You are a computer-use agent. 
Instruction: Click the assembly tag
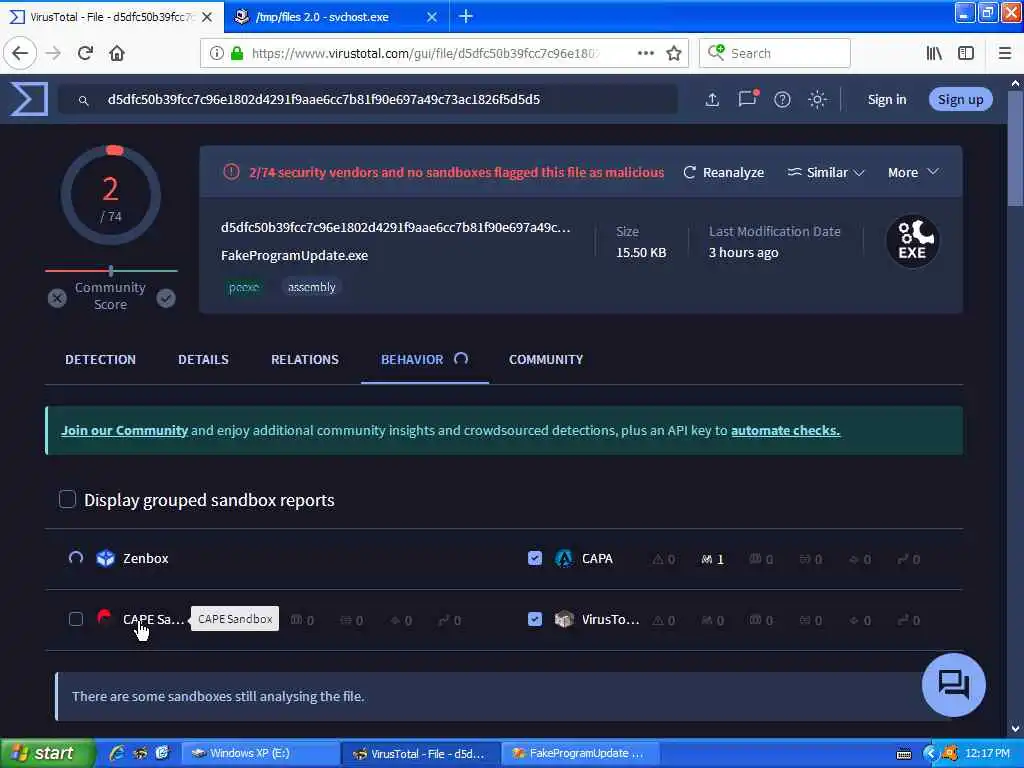pos(312,287)
